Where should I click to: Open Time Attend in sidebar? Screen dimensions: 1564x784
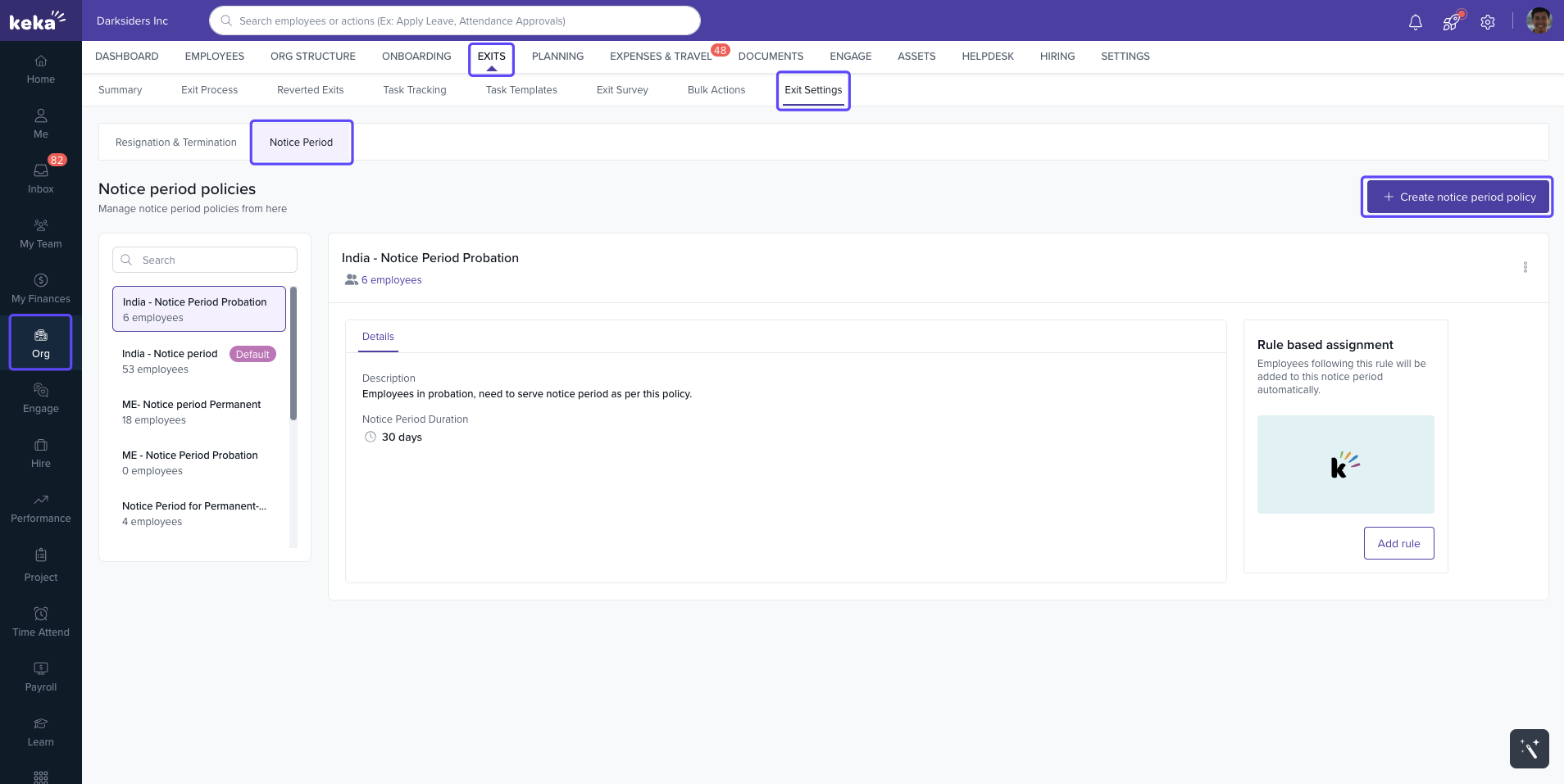(x=41, y=621)
